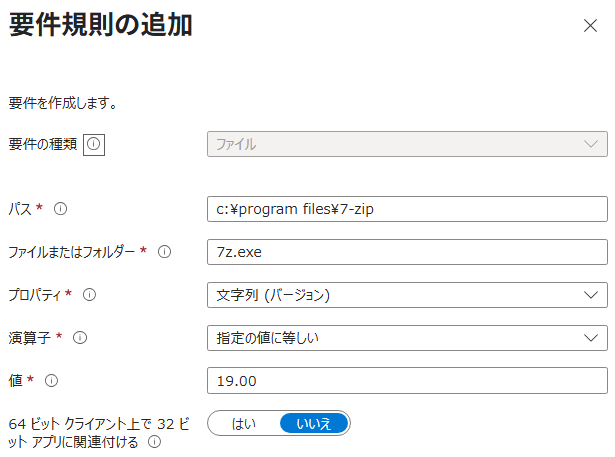615x457 pixels.
Task: Click info icon for 32 ビット アプリ setting
Action: pos(155,442)
